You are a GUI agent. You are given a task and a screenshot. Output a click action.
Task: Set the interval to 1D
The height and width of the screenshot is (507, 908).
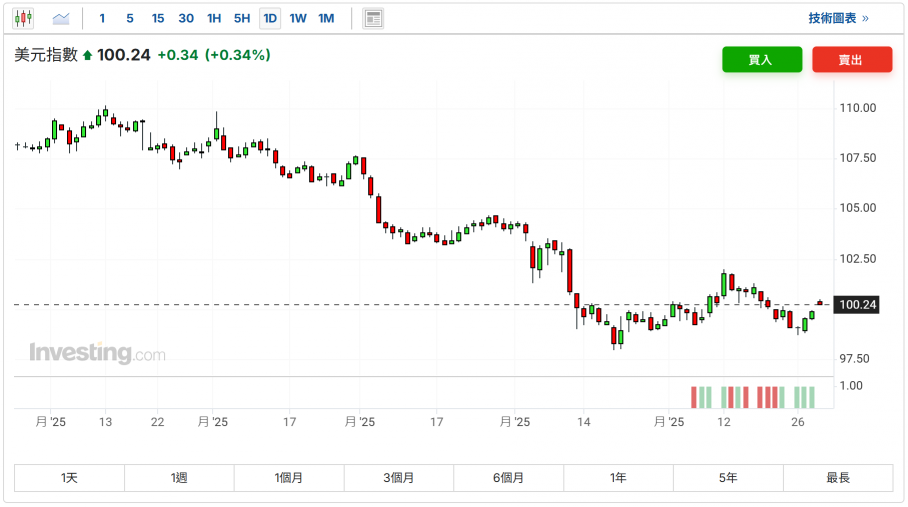click(270, 18)
